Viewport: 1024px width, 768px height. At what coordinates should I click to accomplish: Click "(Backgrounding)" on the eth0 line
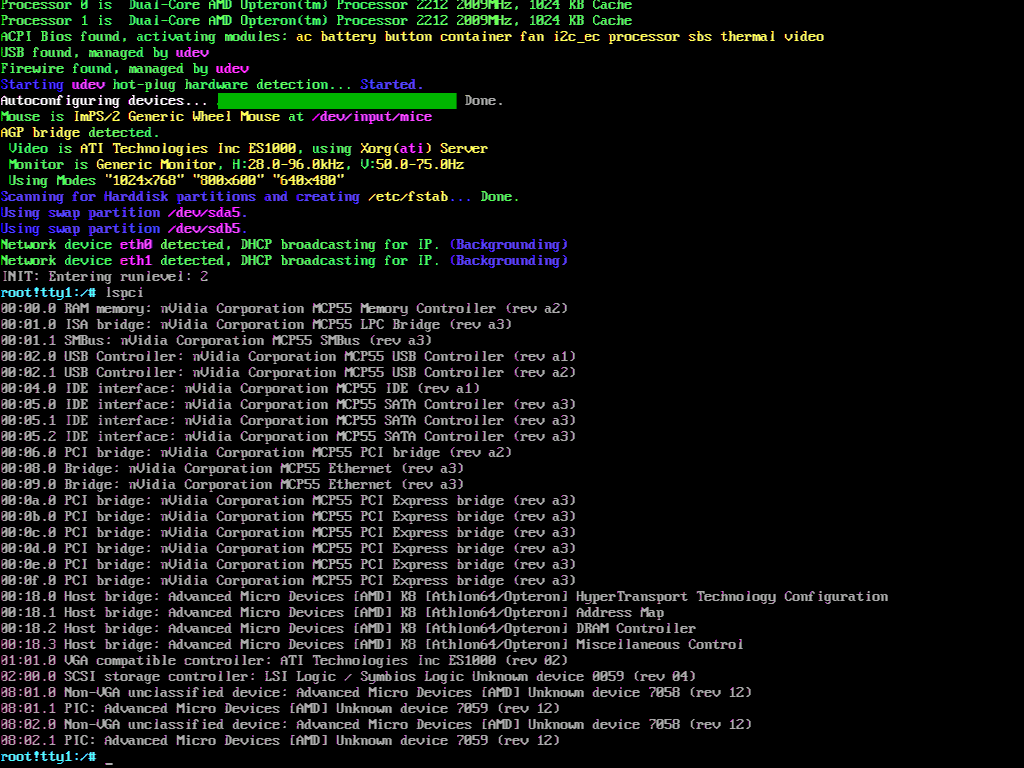point(509,244)
